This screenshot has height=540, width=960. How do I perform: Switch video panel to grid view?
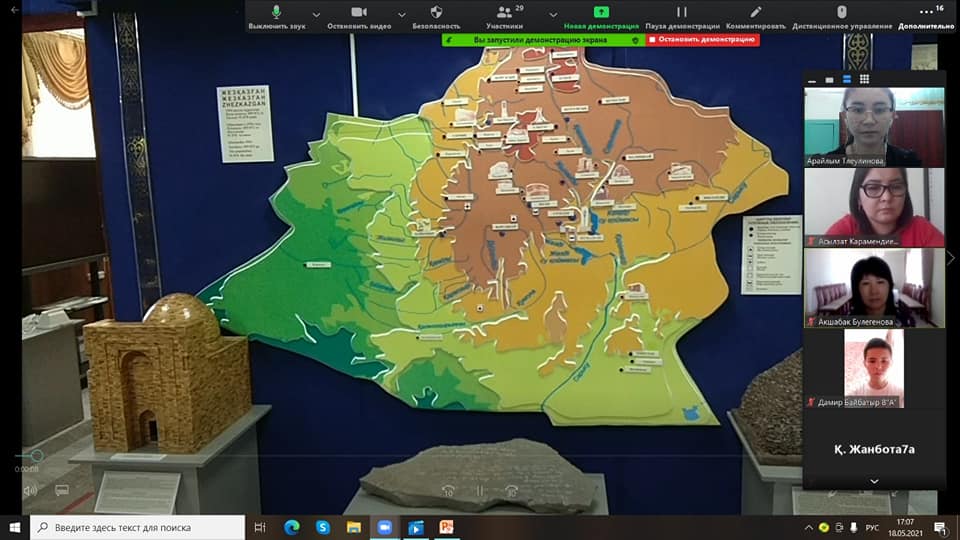click(x=864, y=79)
